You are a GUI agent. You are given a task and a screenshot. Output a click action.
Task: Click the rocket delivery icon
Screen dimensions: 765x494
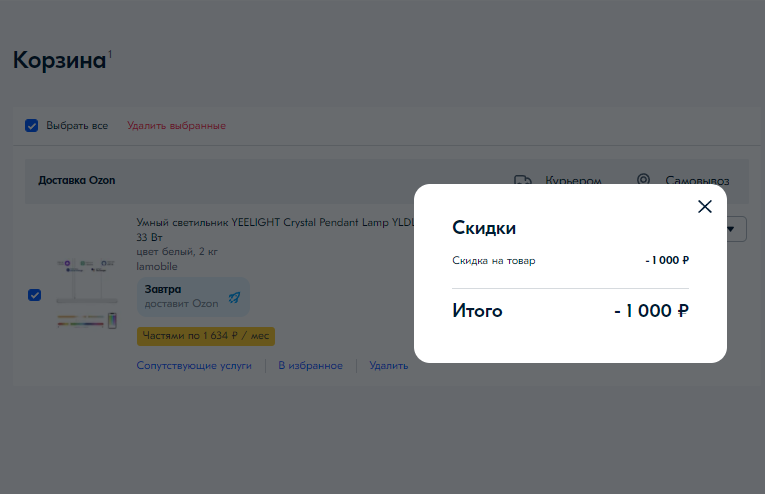click(x=234, y=297)
